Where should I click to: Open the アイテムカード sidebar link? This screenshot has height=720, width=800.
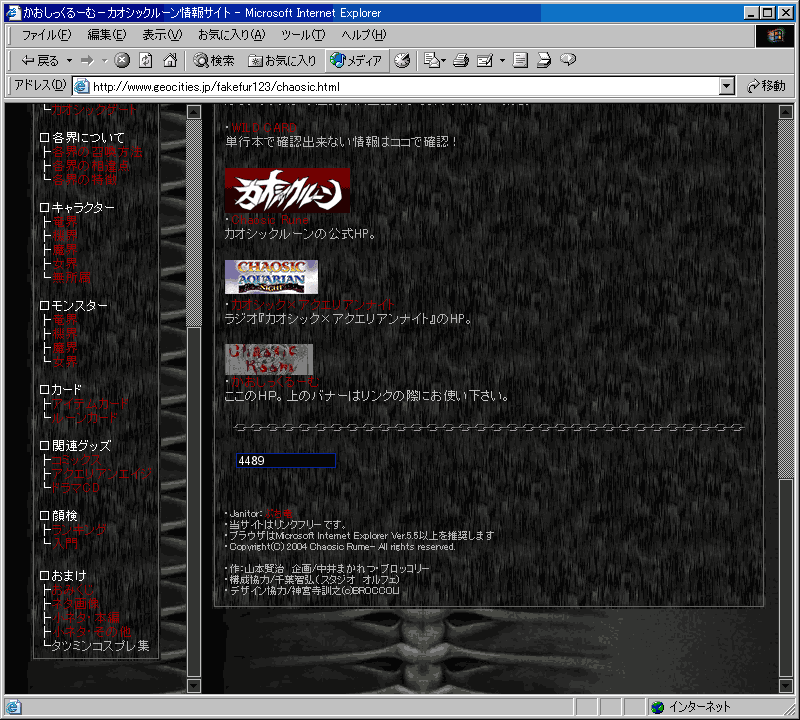point(90,404)
